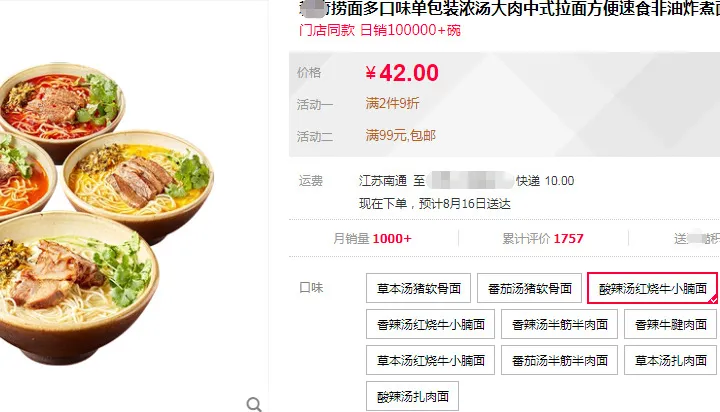The height and width of the screenshot is (412, 720).
Task: Click the 满99元,包邮 promotion text
Action: (x=400, y=135)
